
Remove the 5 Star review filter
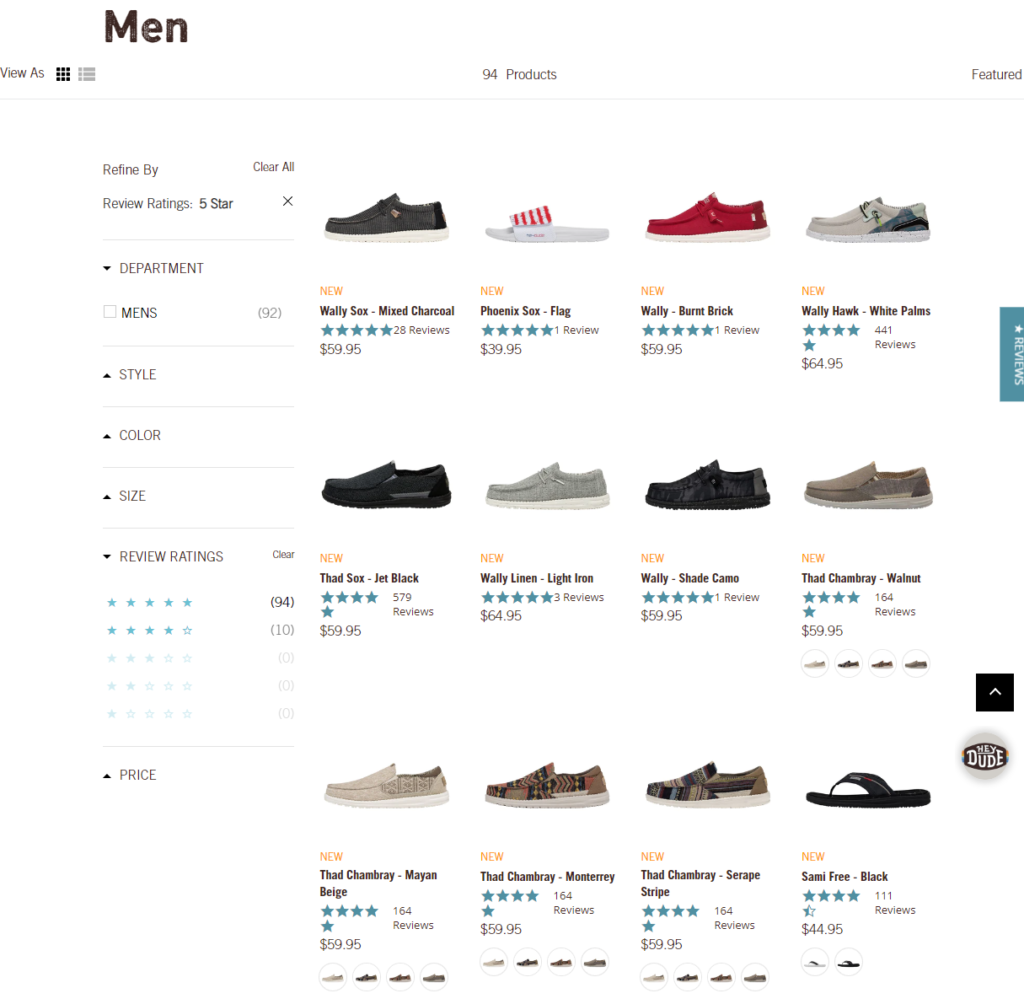click(x=287, y=200)
